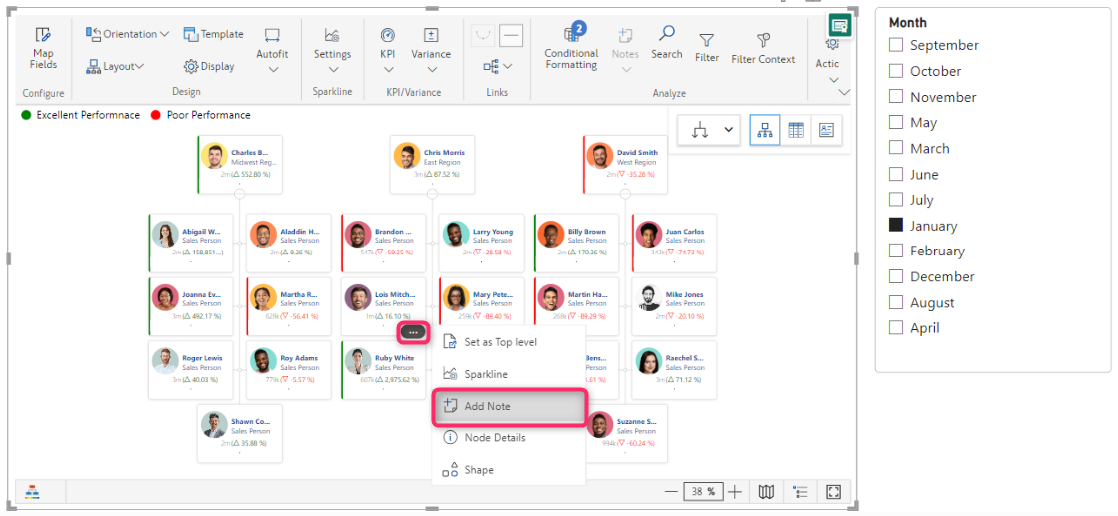Click the plus zoom-in control
The image size is (1118, 516).
pos(735,492)
